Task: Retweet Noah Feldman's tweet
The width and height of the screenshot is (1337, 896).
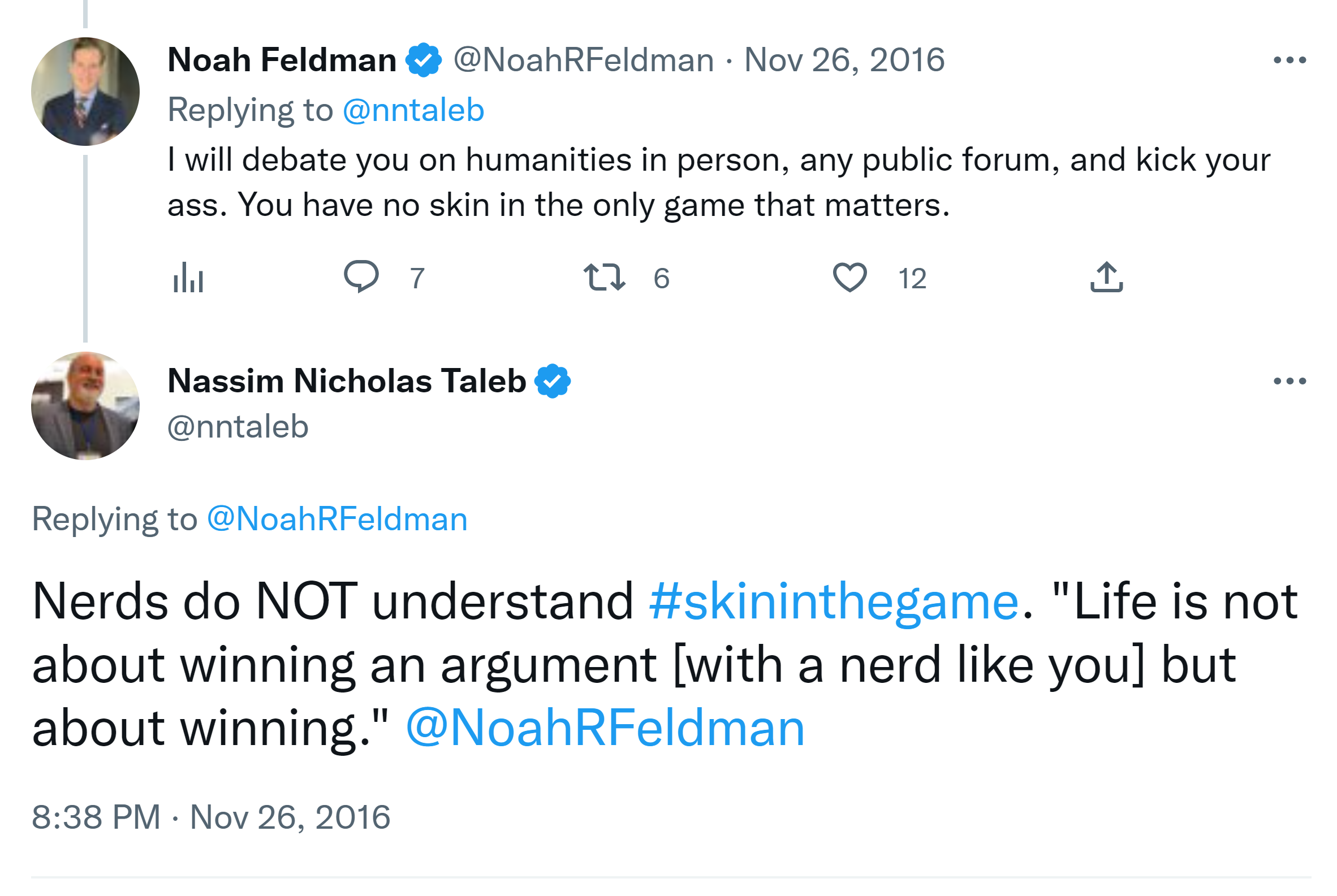Action: [x=604, y=278]
